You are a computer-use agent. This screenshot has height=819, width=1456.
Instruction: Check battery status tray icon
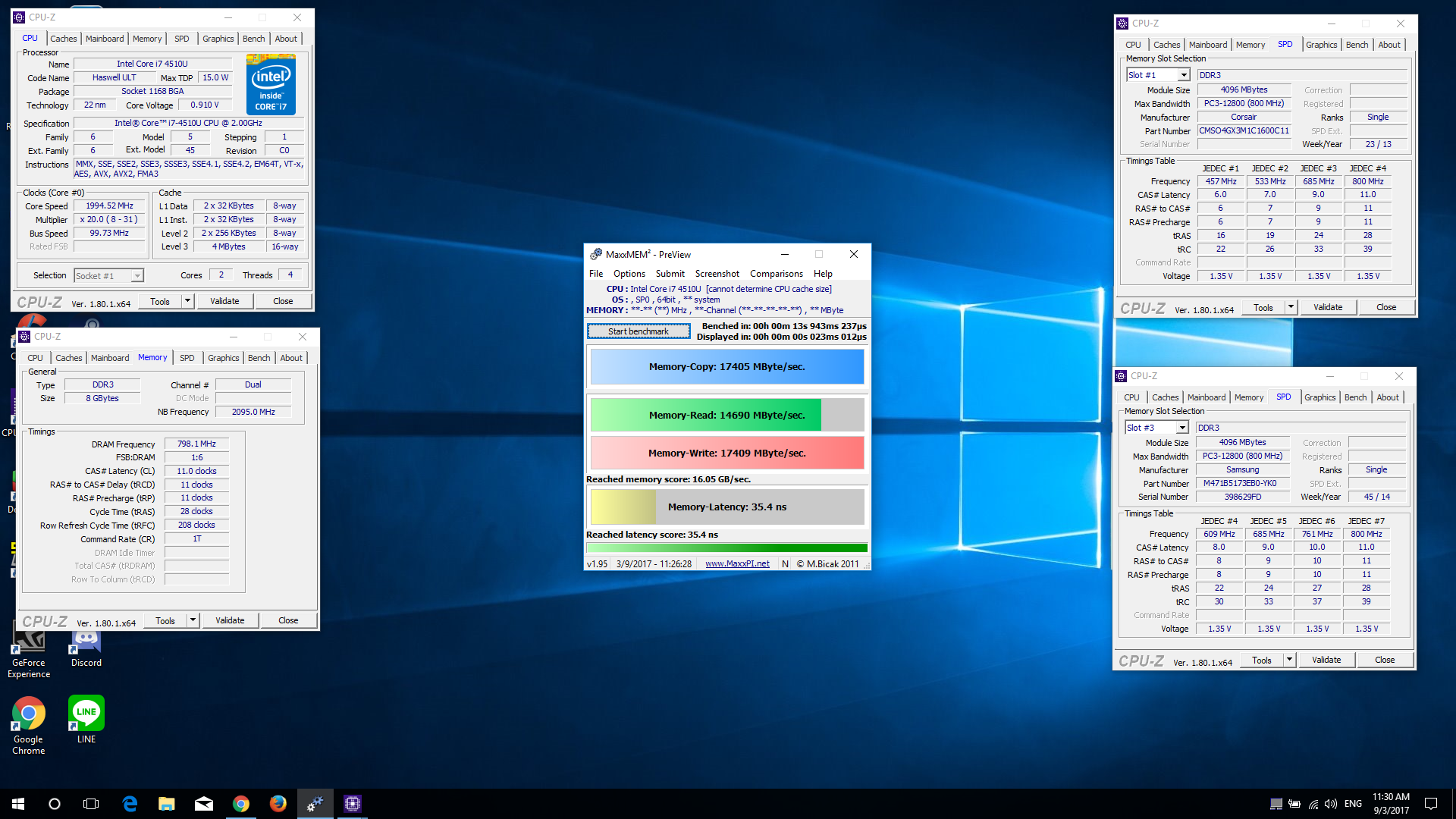pyautogui.click(x=1294, y=804)
